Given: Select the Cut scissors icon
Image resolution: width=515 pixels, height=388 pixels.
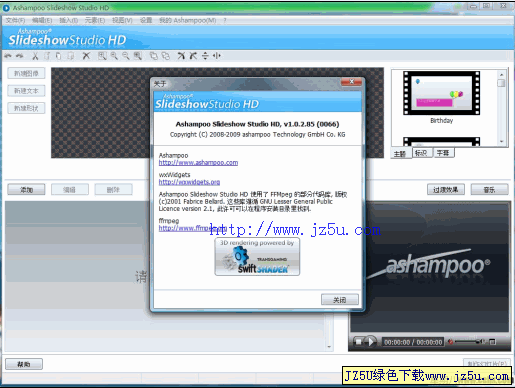Looking at the screenshot, I should coord(35,56).
